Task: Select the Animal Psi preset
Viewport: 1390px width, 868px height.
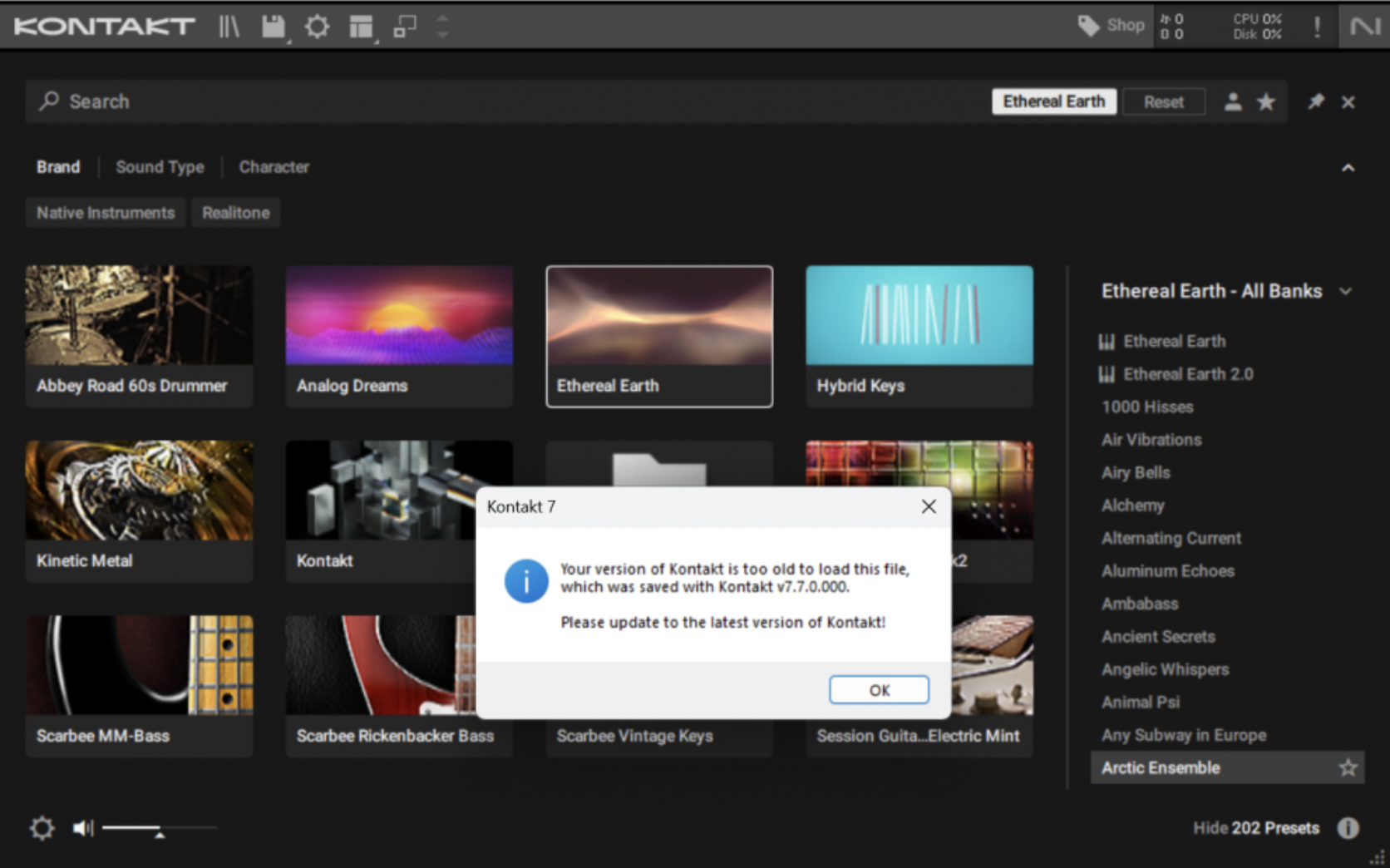Action: (x=1141, y=703)
